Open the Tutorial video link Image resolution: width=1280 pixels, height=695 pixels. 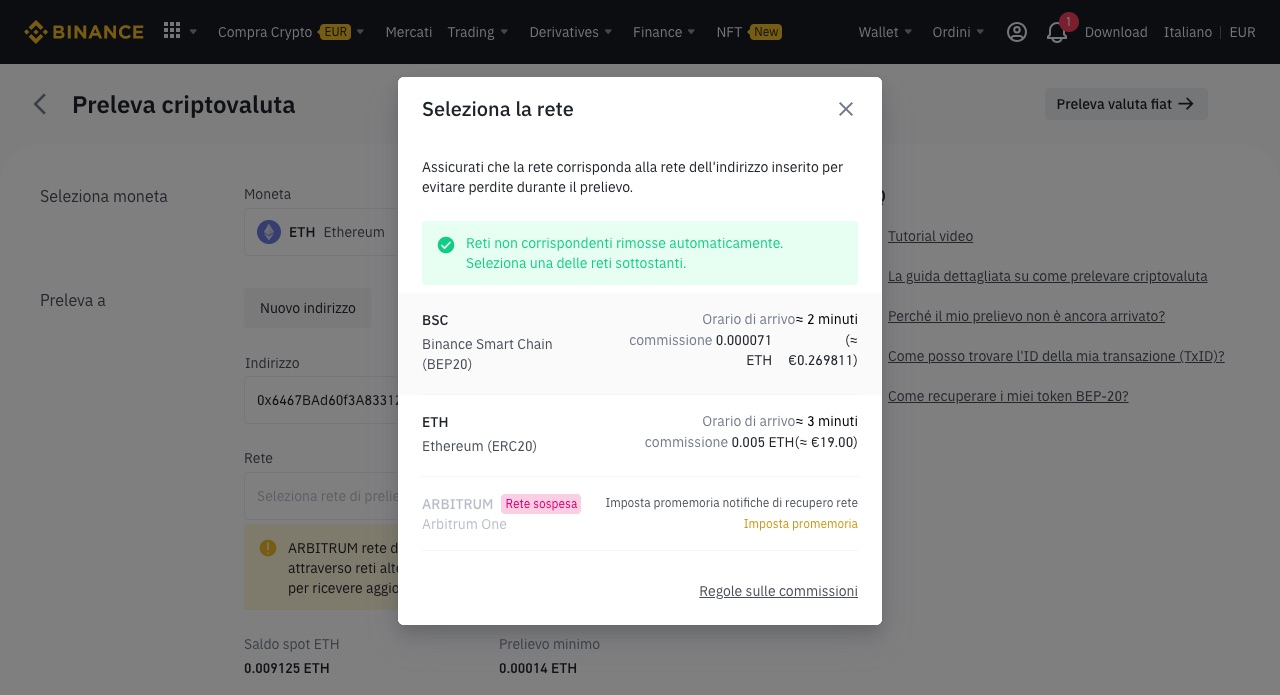(x=930, y=236)
